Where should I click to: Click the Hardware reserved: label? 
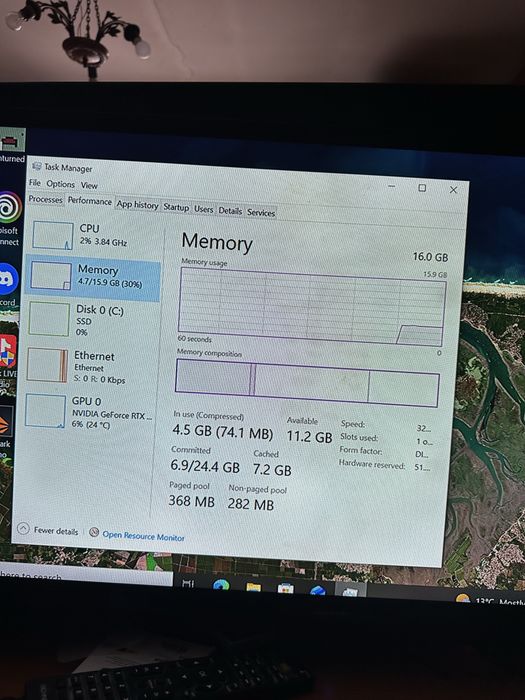(372, 464)
